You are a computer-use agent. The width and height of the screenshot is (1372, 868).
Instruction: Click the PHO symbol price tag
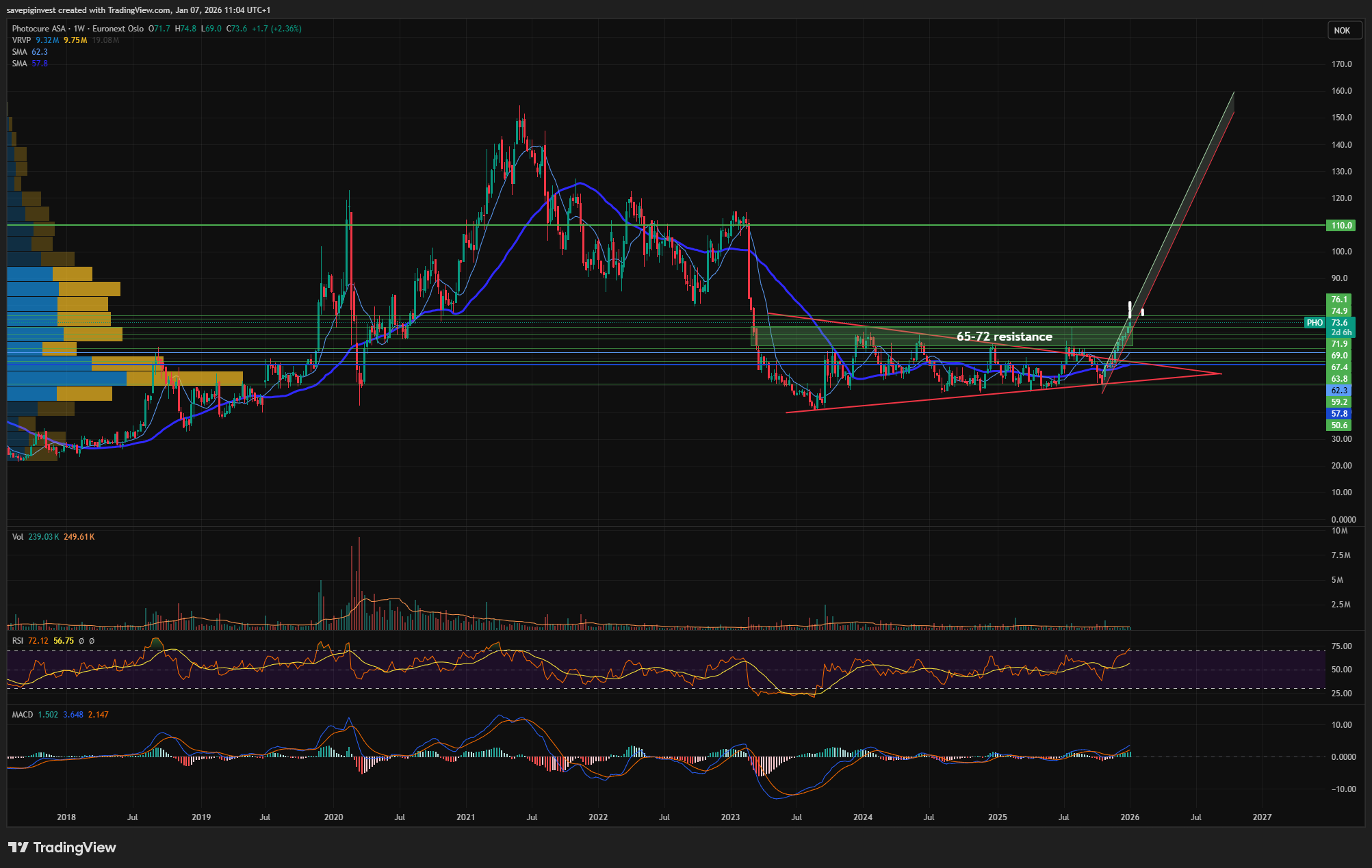pyautogui.click(x=1314, y=323)
